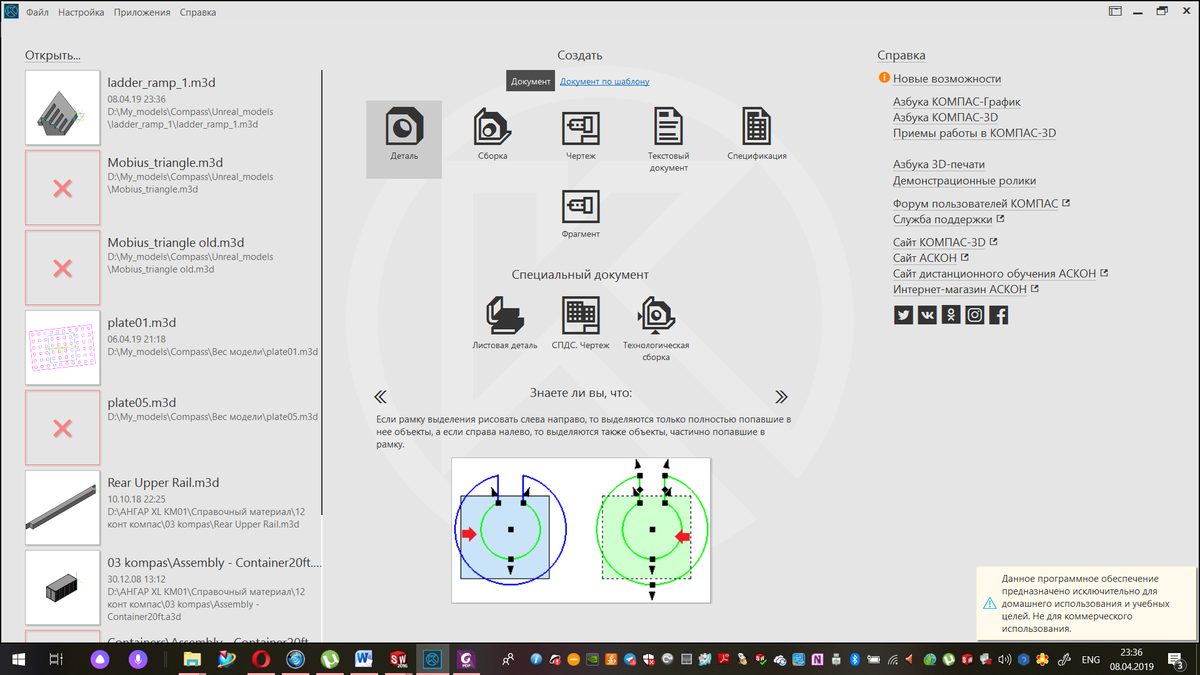
Task: Create a Технологическая сборка document
Action: tap(656, 328)
